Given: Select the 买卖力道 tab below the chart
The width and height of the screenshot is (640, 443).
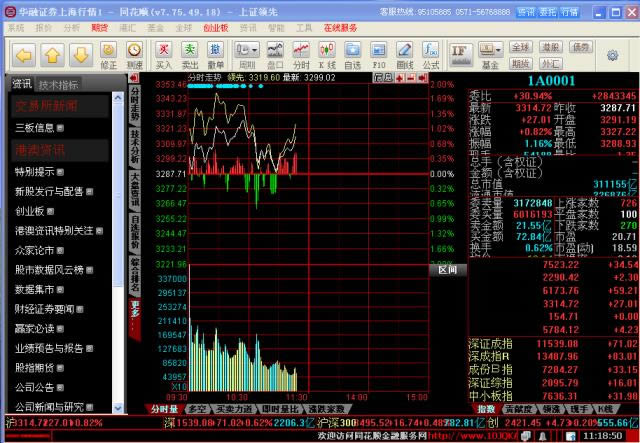Looking at the screenshot, I should point(235,409).
